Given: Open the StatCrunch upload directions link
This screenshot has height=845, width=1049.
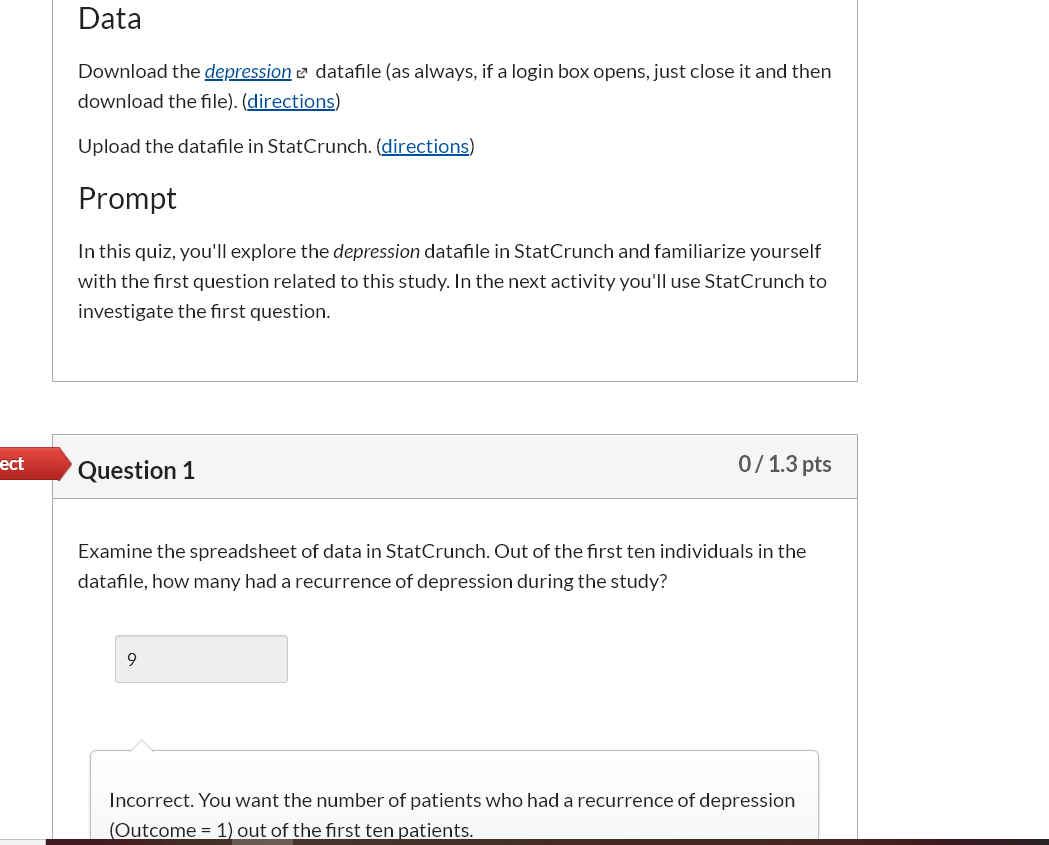Looking at the screenshot, I should [425, 146].
